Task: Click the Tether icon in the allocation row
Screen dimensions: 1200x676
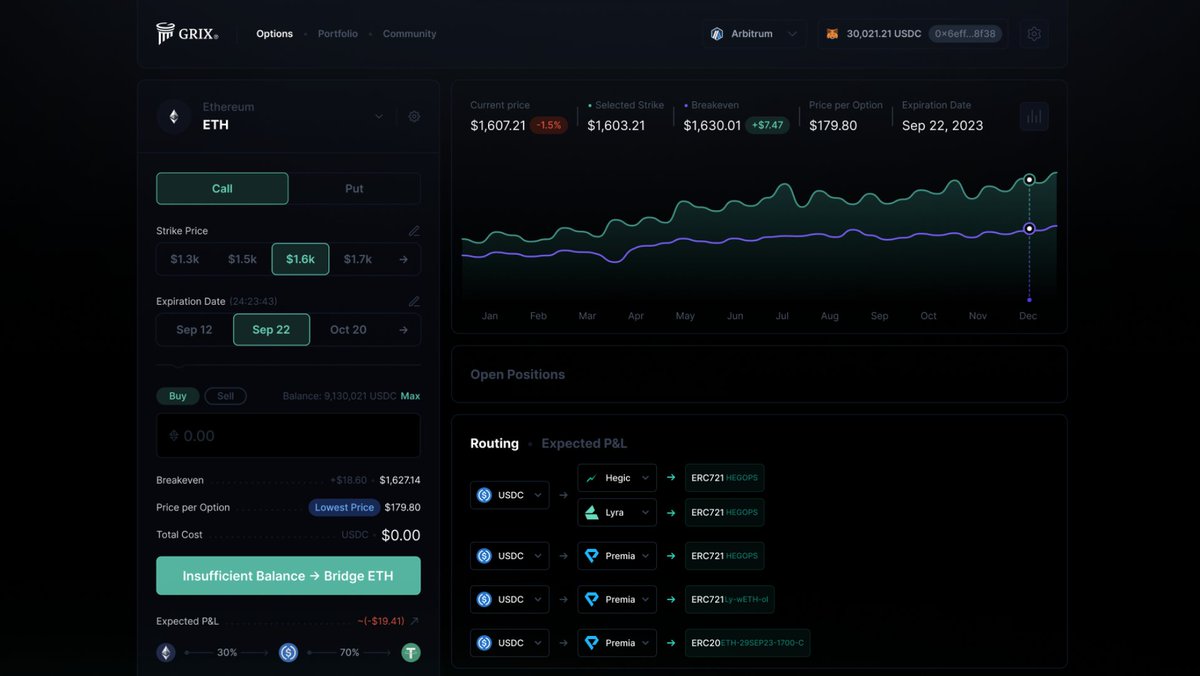Action: (411, 651)
